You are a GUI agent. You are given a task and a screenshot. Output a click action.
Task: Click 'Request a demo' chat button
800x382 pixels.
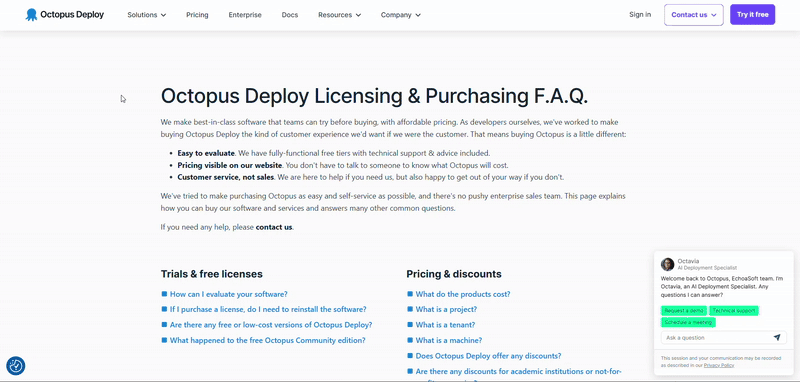tap(684, 311)
